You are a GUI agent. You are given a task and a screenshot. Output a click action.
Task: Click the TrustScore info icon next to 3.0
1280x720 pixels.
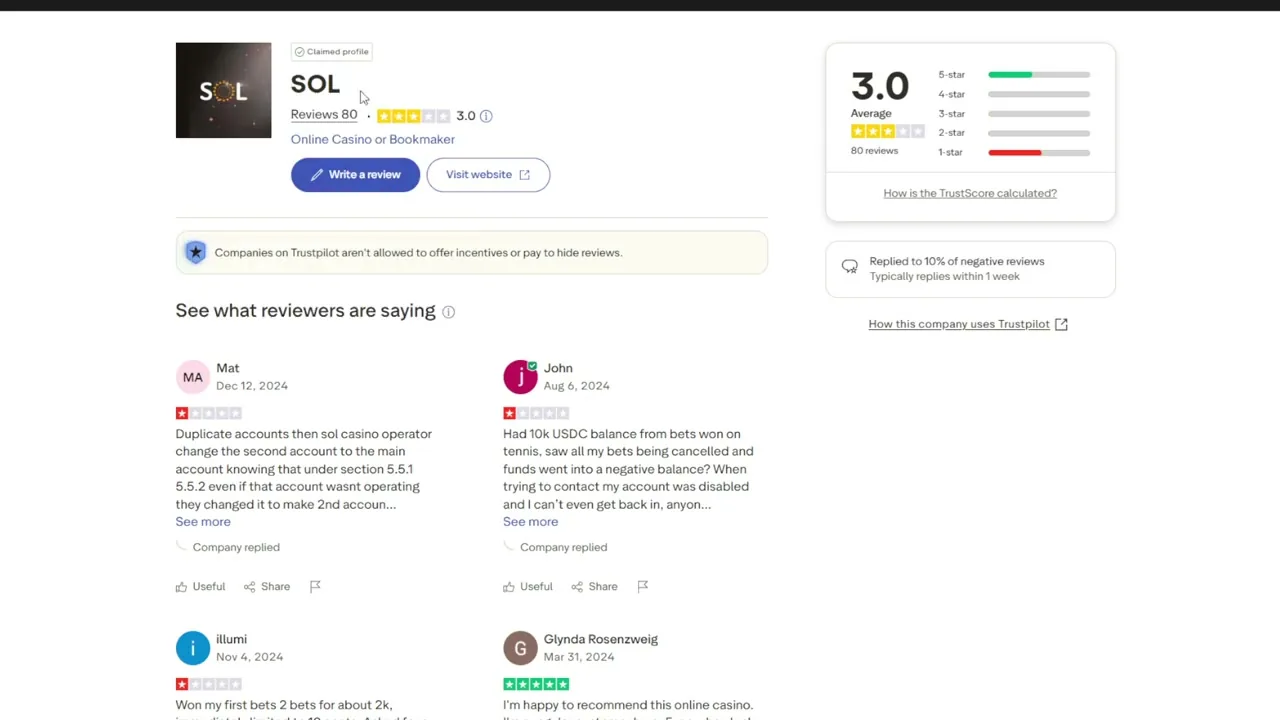coord(486,116)
